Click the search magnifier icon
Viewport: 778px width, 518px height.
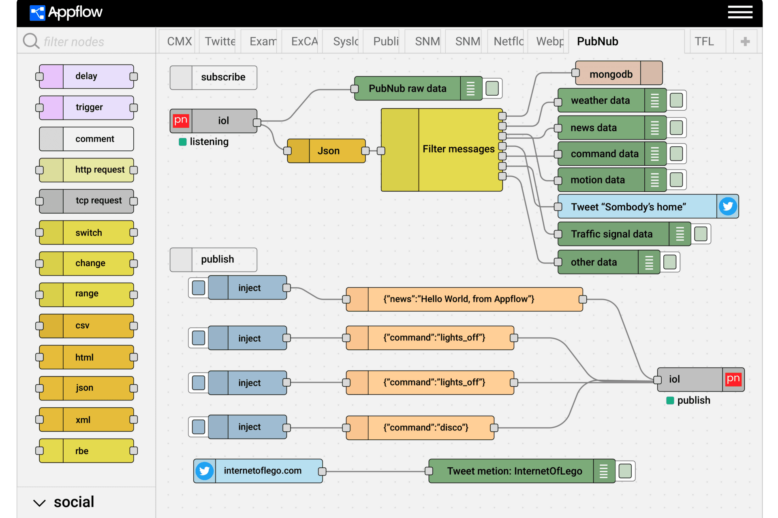click(x=31, y=41)
